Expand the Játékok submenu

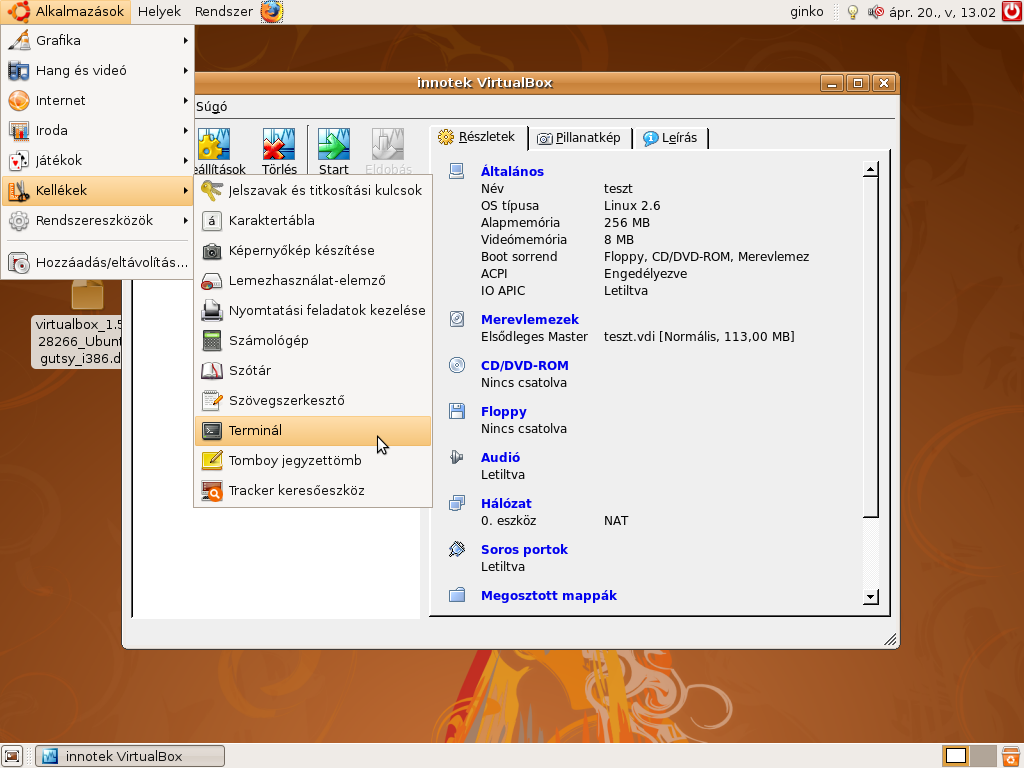[x=98, y=161]
